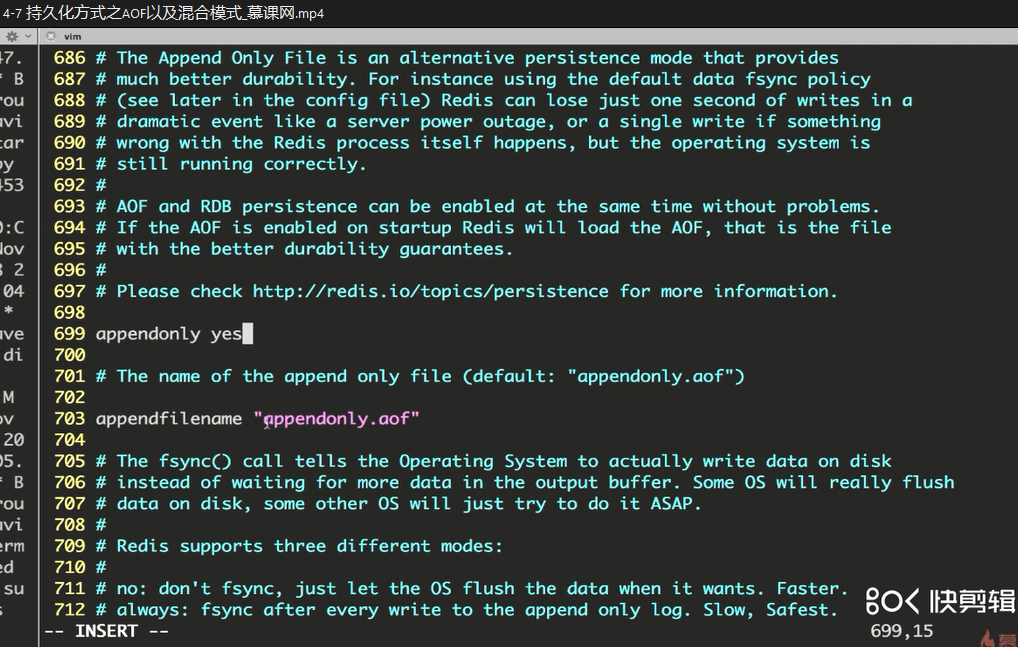Click the gear settings icon

point(12,35)
